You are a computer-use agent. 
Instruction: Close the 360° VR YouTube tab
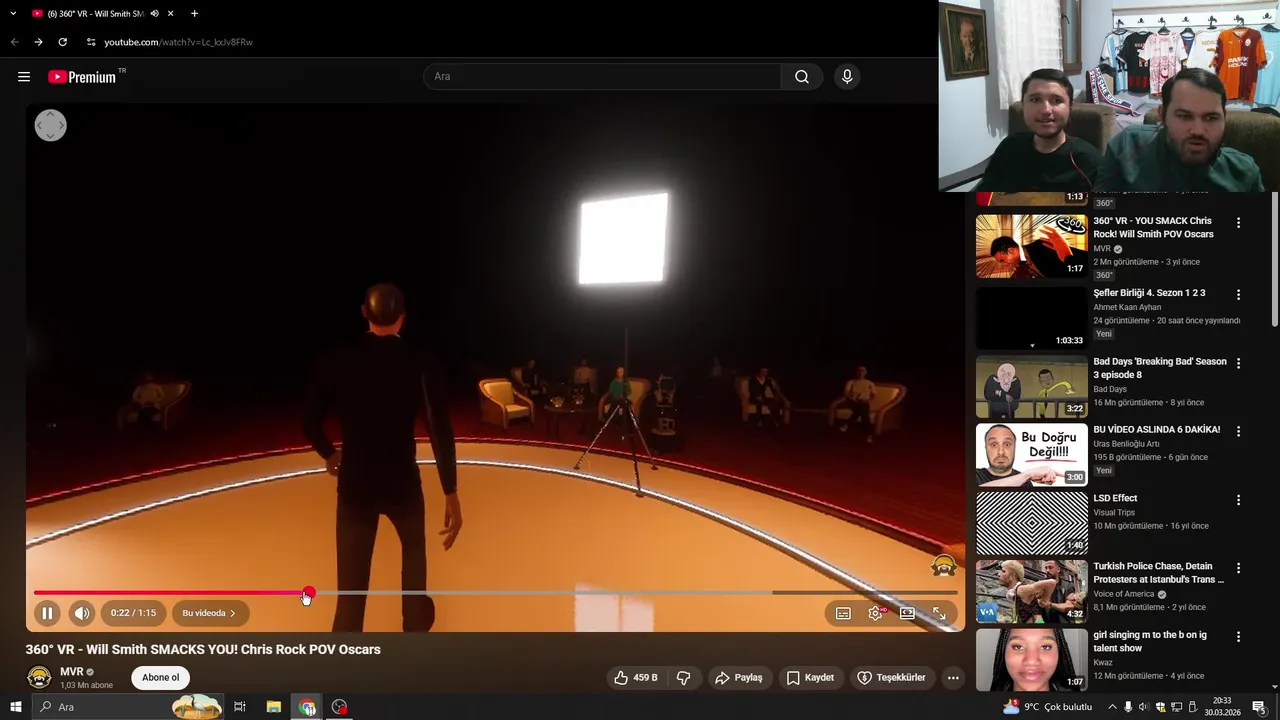pos(171,14)
